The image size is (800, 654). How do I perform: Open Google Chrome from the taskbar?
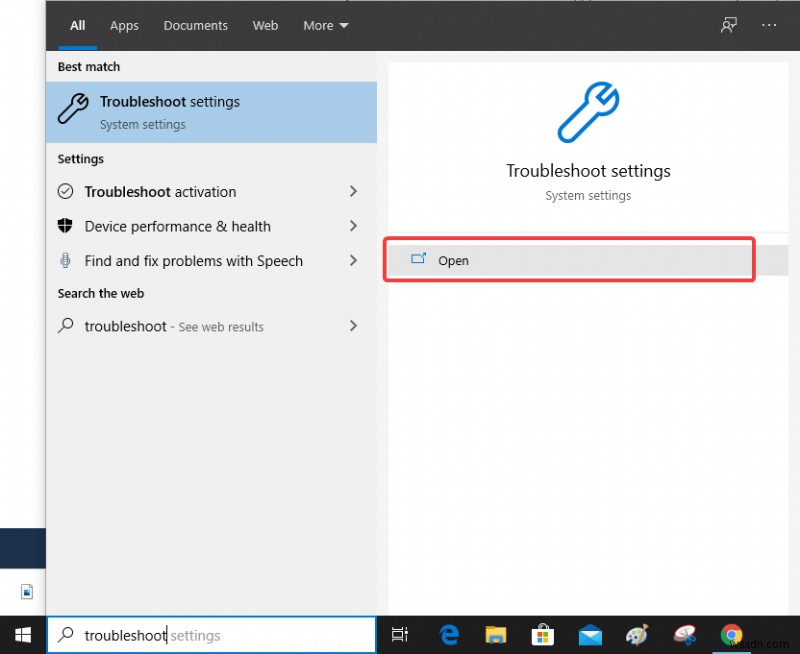point(731,634)
